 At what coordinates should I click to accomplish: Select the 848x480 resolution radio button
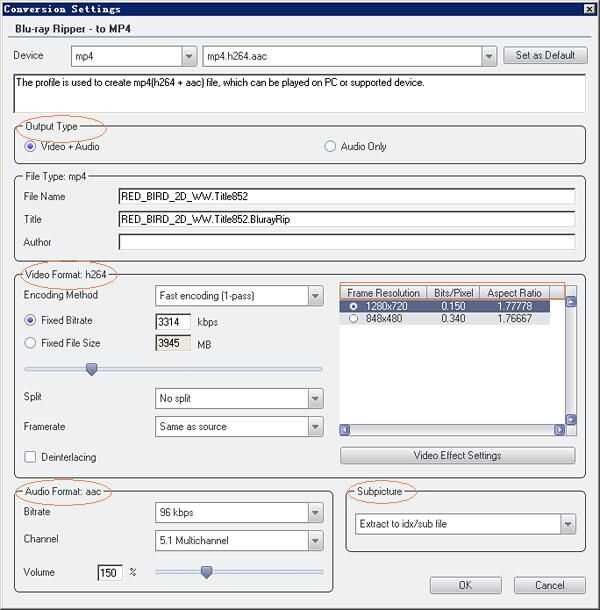(x=353, y=319)
